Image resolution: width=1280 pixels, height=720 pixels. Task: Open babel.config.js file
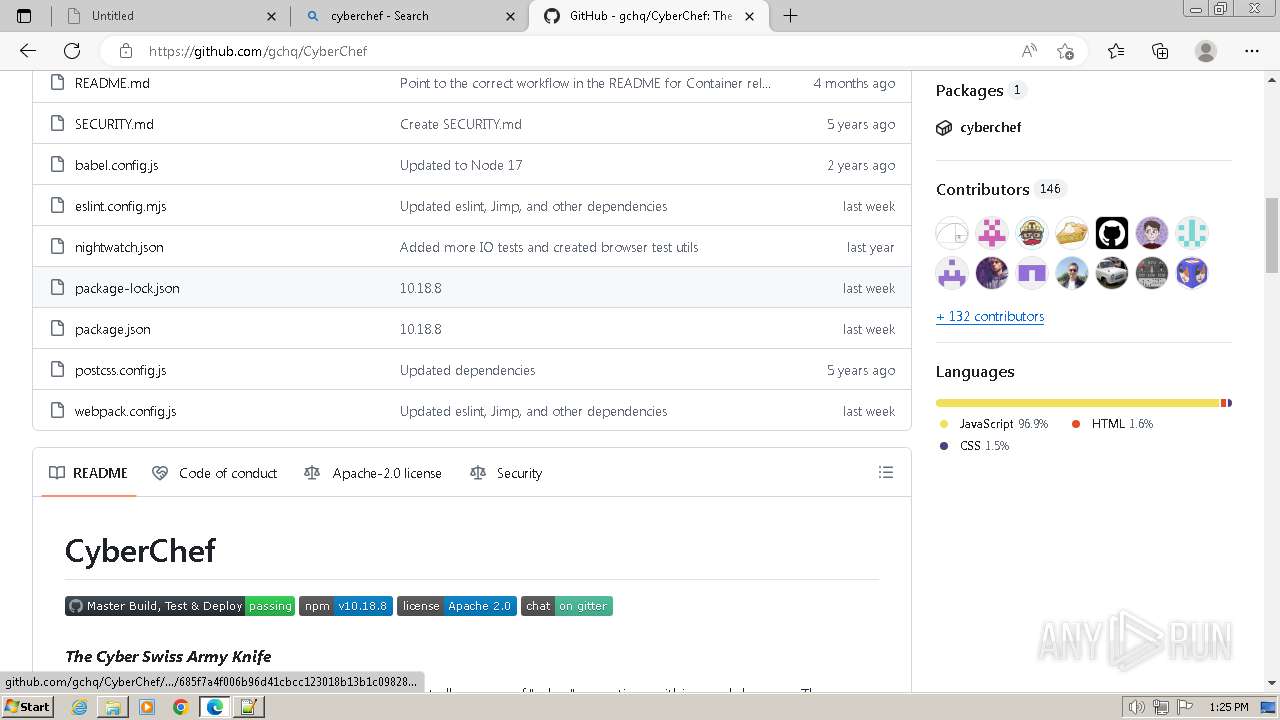coord(116,165)
